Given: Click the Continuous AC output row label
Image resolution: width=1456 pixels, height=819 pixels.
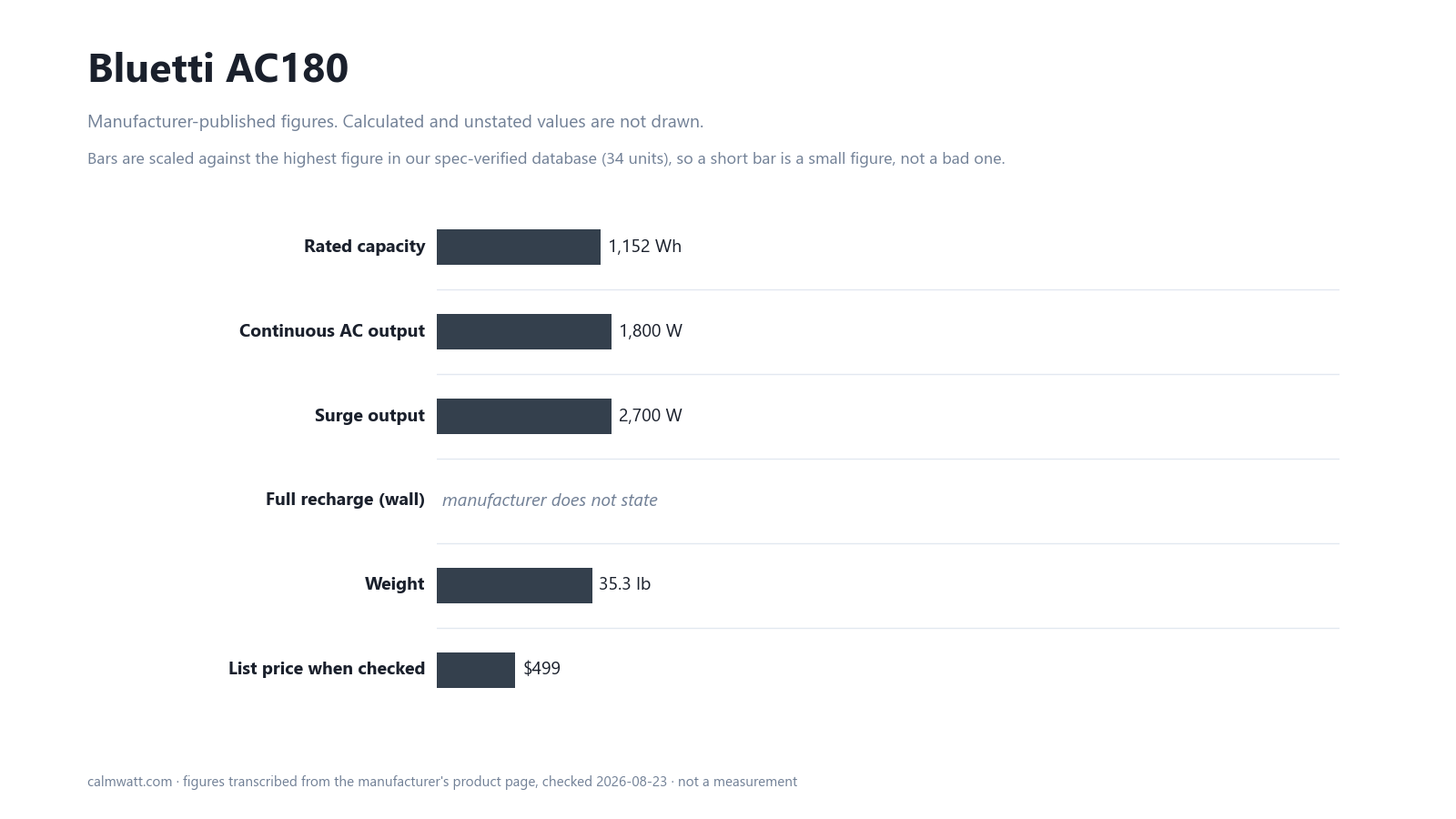Looking at the screenshot, I should (x=332, y=331).
